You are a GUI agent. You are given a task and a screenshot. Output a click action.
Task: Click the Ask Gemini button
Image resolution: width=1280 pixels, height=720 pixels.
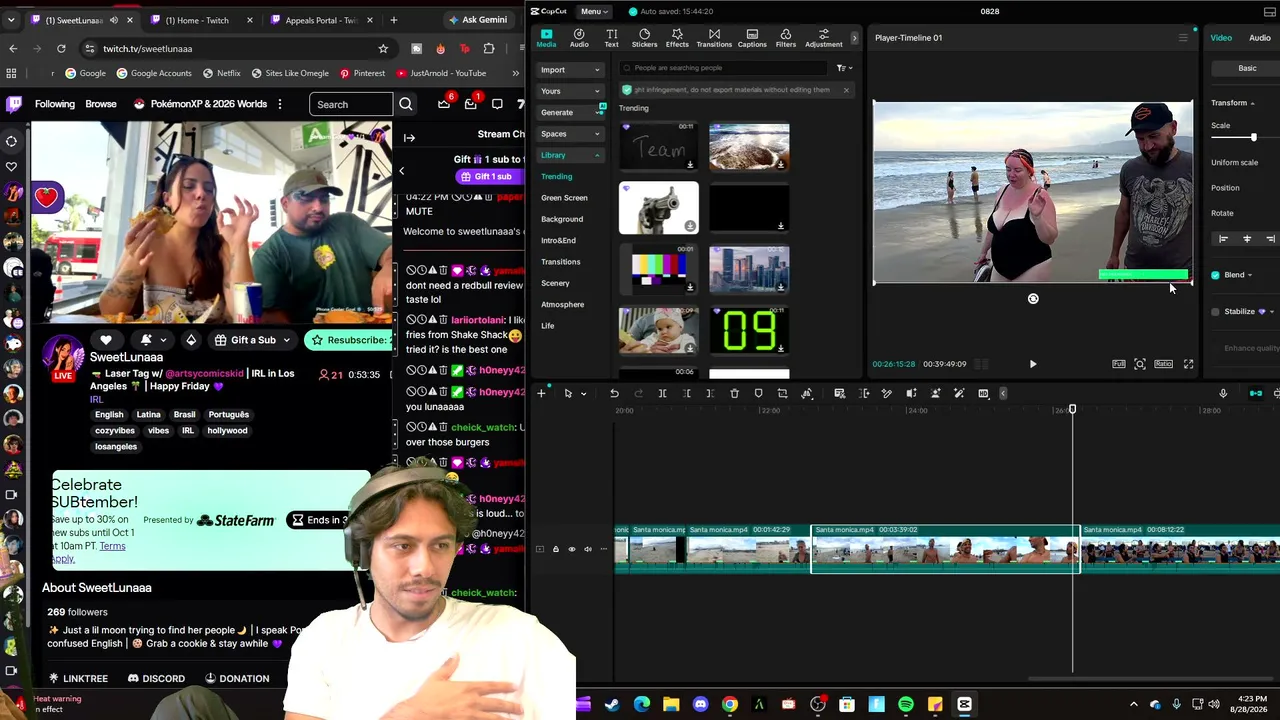coord(477,20)
